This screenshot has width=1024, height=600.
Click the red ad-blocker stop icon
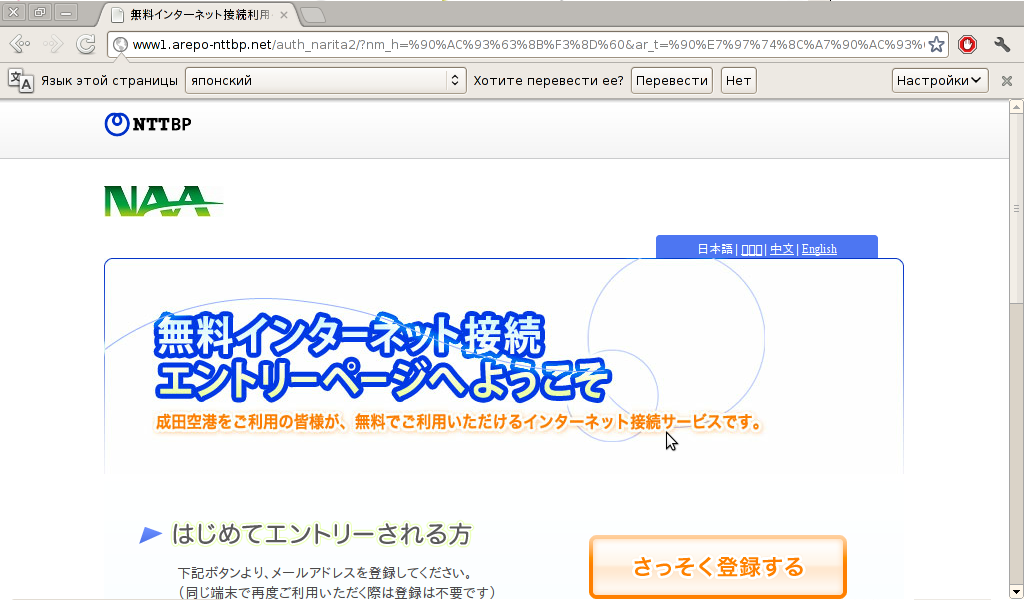pyautogui.click(x=967, y=44)
